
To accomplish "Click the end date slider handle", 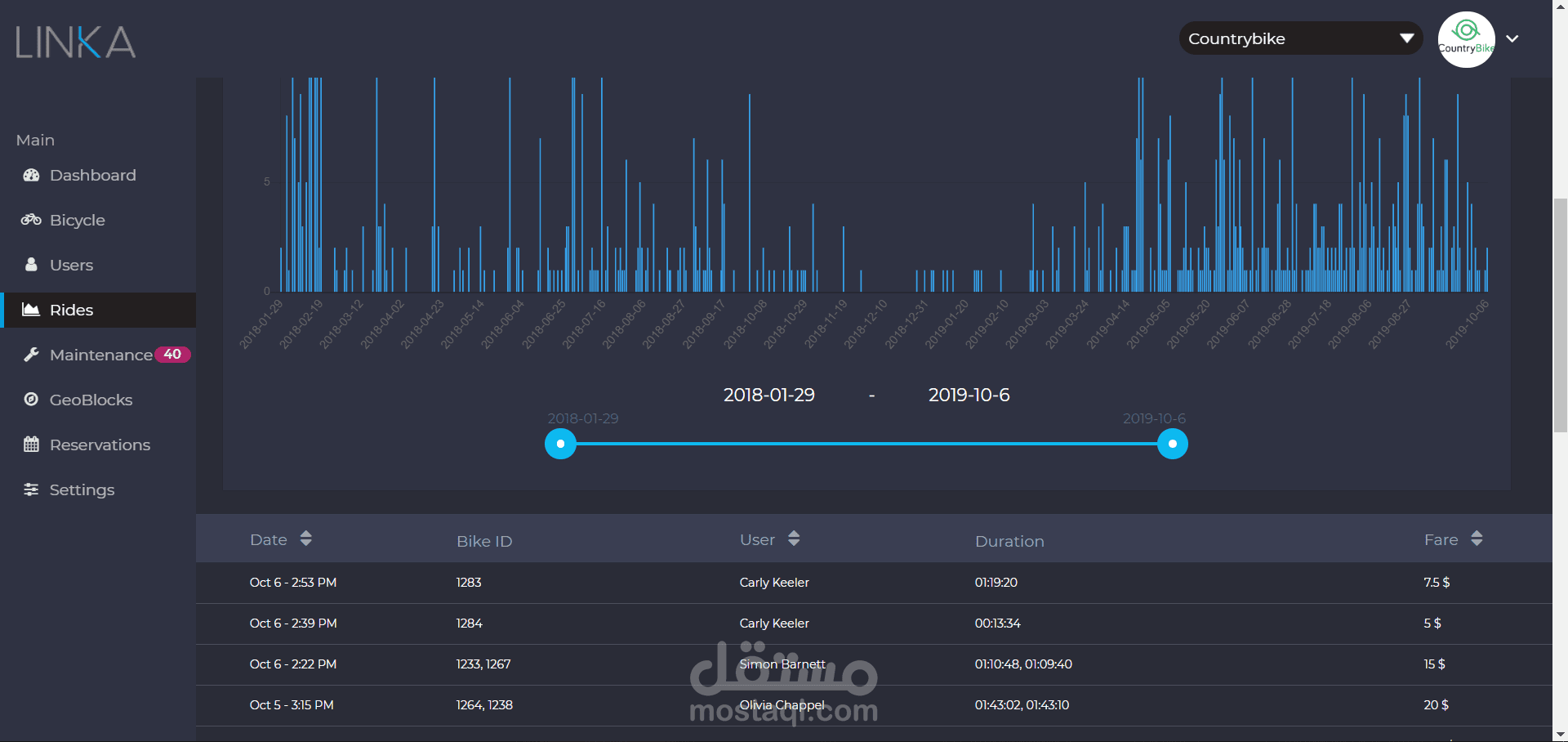I will click(x=1173, y=444).
